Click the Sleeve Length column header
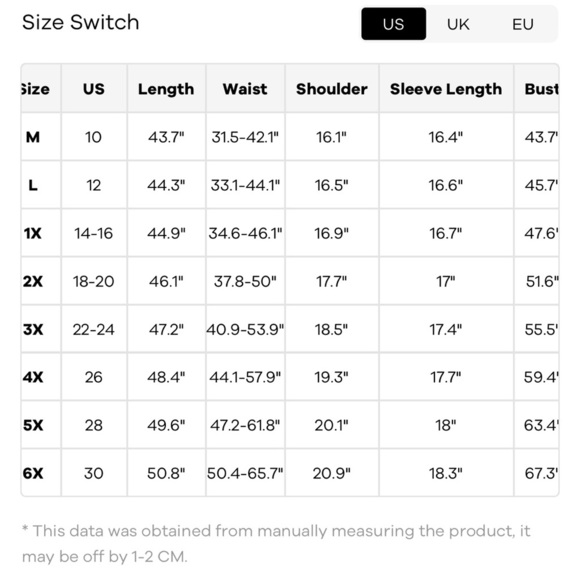 pyautogui.click(x=446, y=89)
